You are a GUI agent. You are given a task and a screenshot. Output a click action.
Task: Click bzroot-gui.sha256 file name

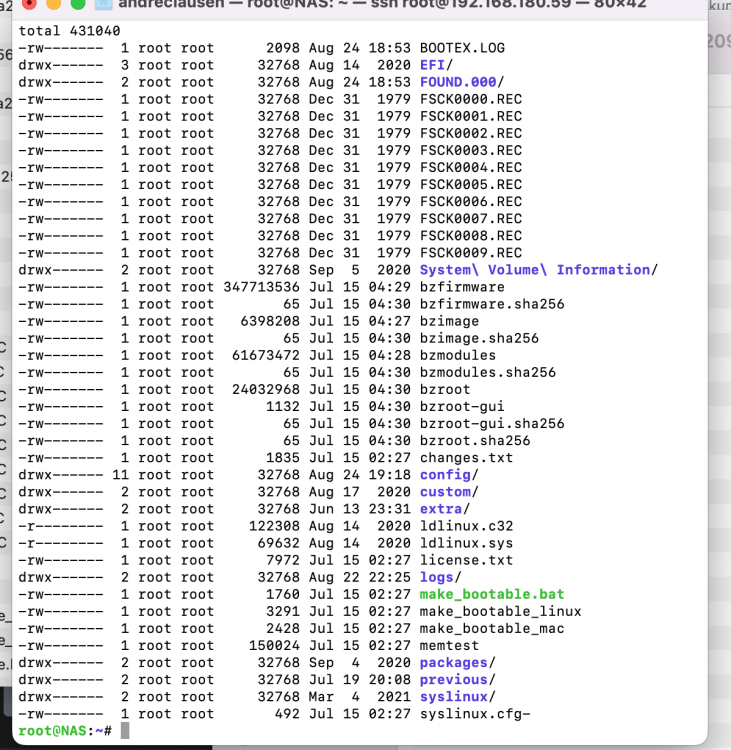coord(492,424)
